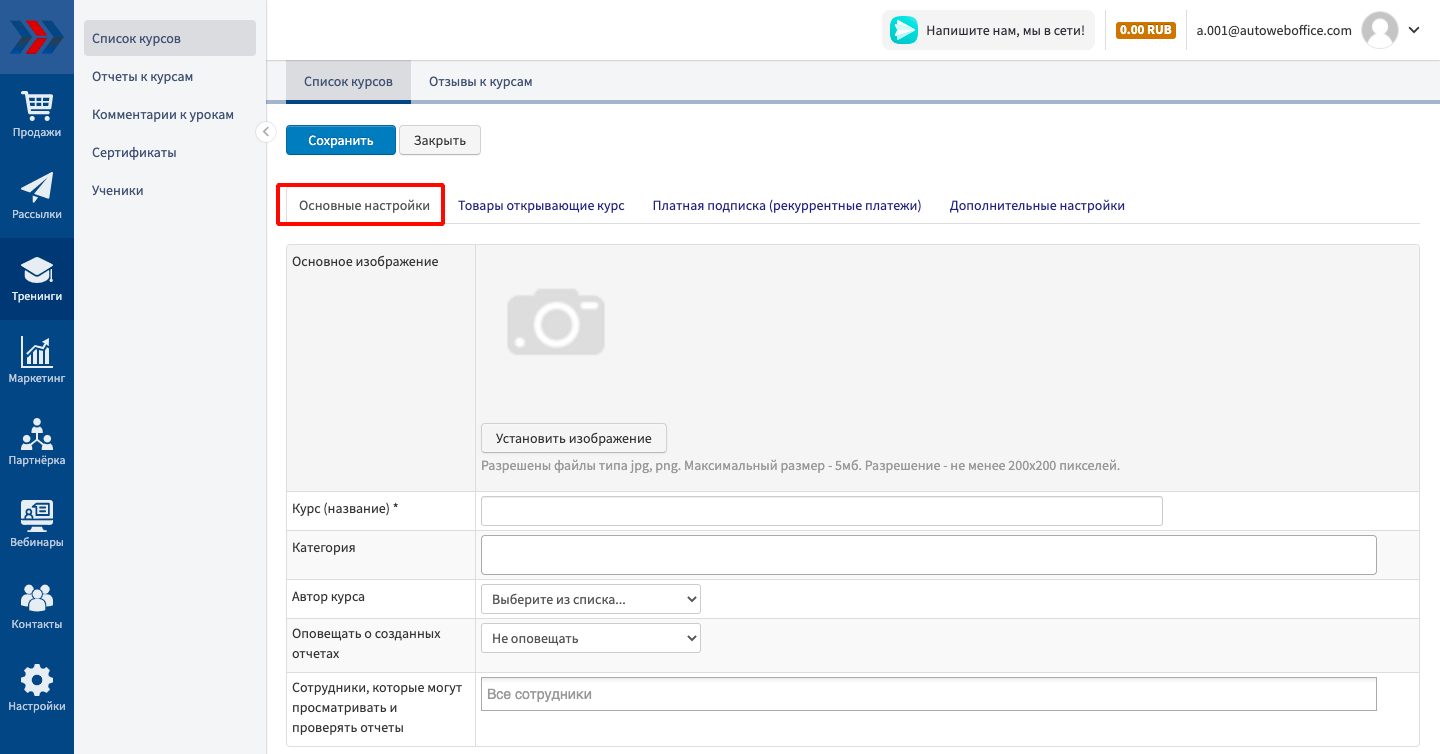Viewport: 1440px width, 754px height.
Task: Click the online chat play icon
Action: click(904, 30)
